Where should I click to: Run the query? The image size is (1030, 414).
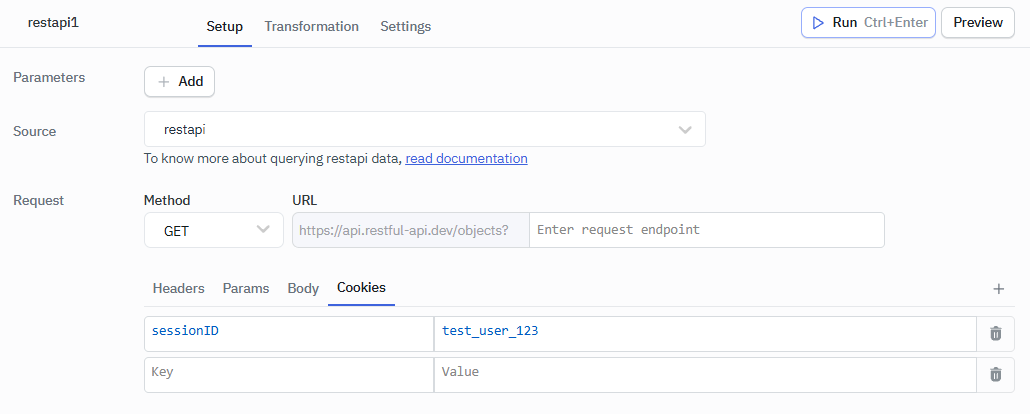[867, 23]
